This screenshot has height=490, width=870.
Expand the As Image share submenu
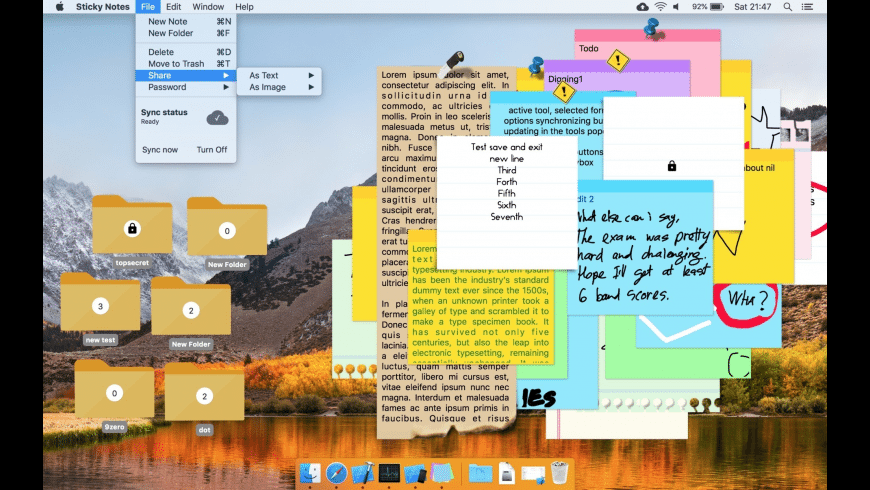point(279,87)
